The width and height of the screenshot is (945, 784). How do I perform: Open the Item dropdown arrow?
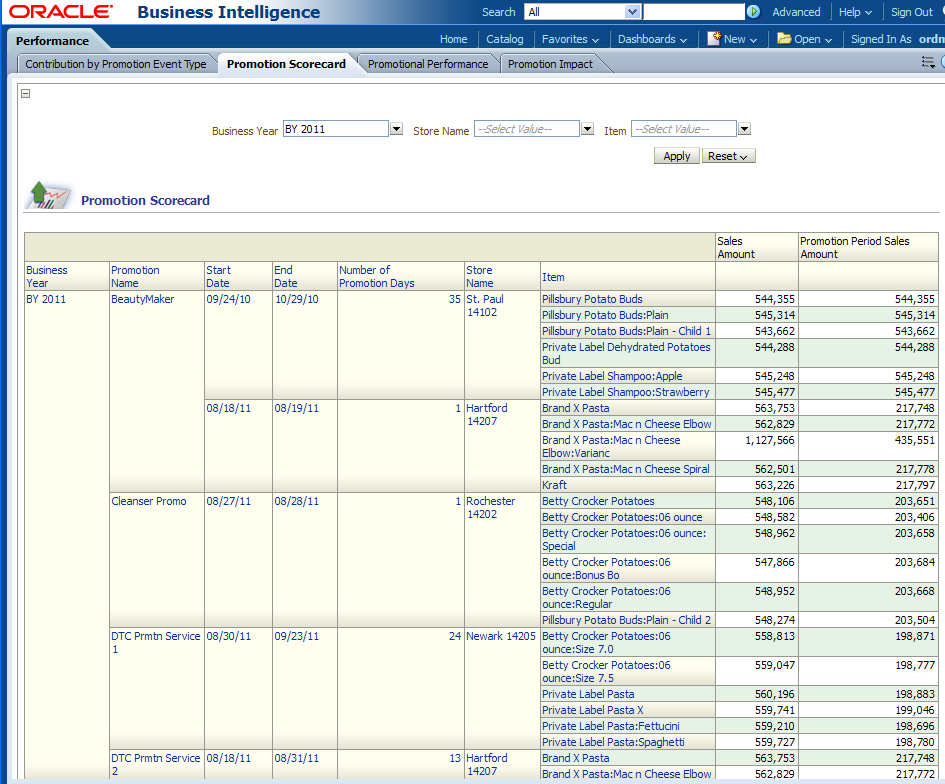[744, 129]
